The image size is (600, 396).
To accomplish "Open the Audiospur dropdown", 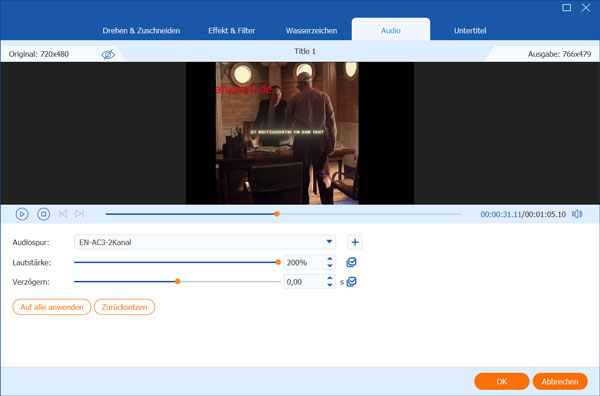I will [x=205, y=242].
